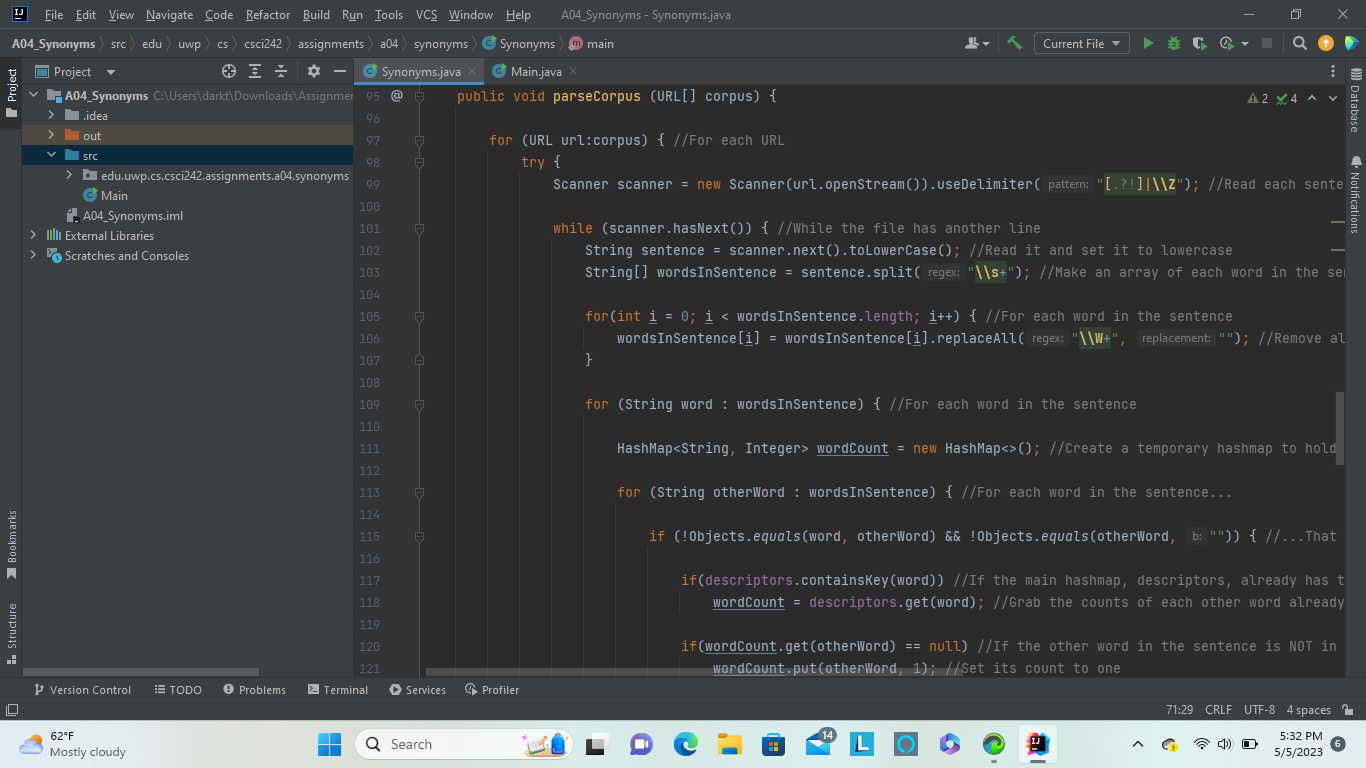Start a Debug session using the bug icon
1366x768 pixels.
(x=1172, y=44)
